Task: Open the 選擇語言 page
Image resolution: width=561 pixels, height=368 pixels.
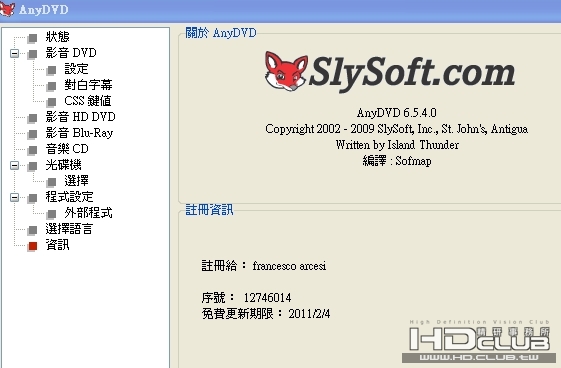Action: 69,229
